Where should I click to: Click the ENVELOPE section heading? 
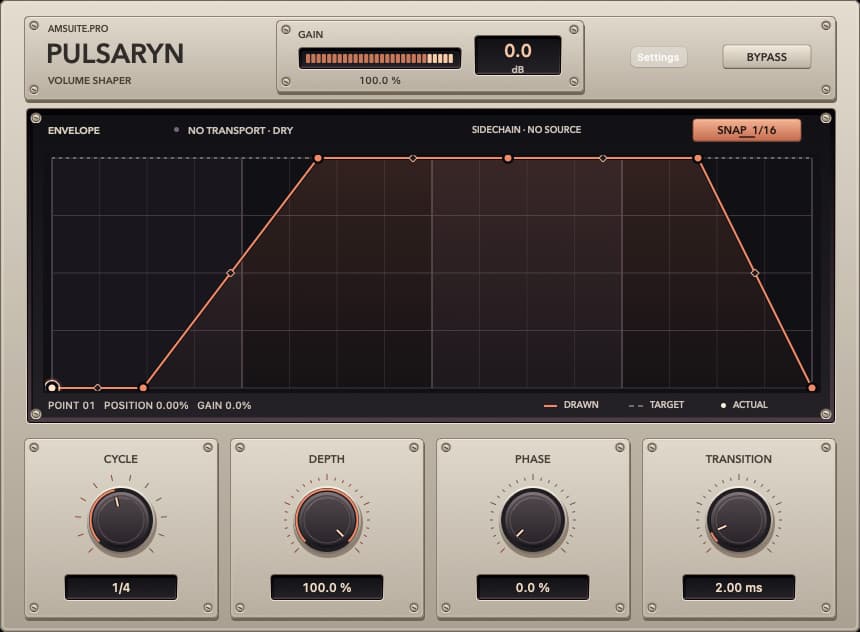click(x=73, y=131)
